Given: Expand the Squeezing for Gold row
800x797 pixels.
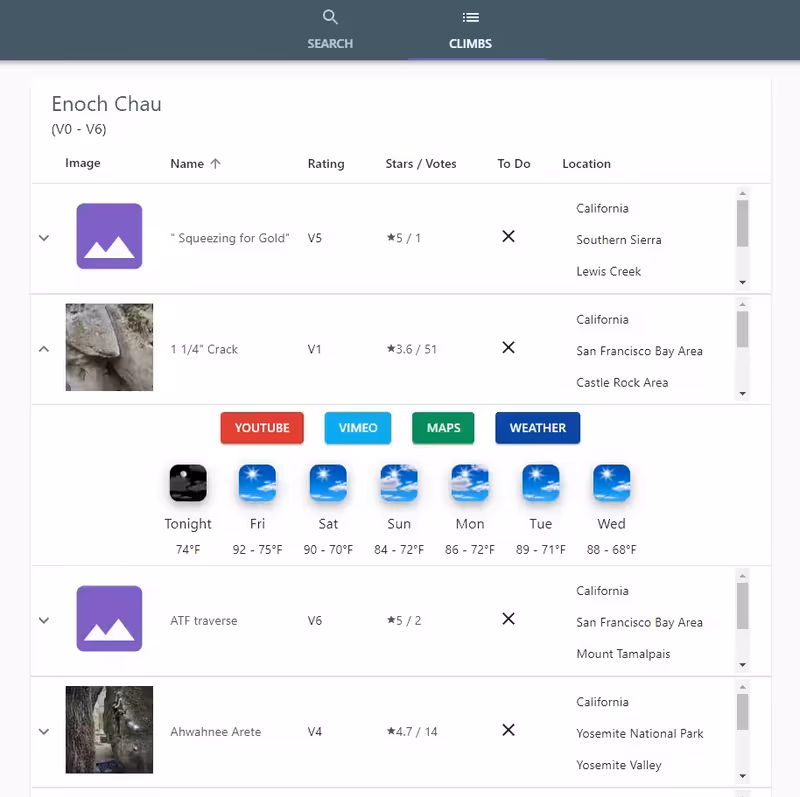Looking at the screenshot, I should [44, 238].
